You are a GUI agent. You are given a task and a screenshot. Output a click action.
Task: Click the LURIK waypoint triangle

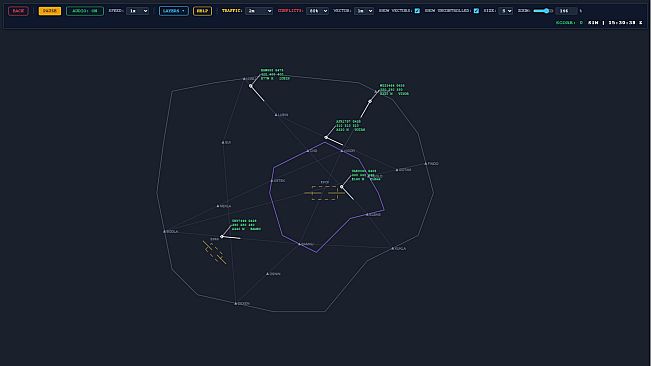[x=276, y=115]
